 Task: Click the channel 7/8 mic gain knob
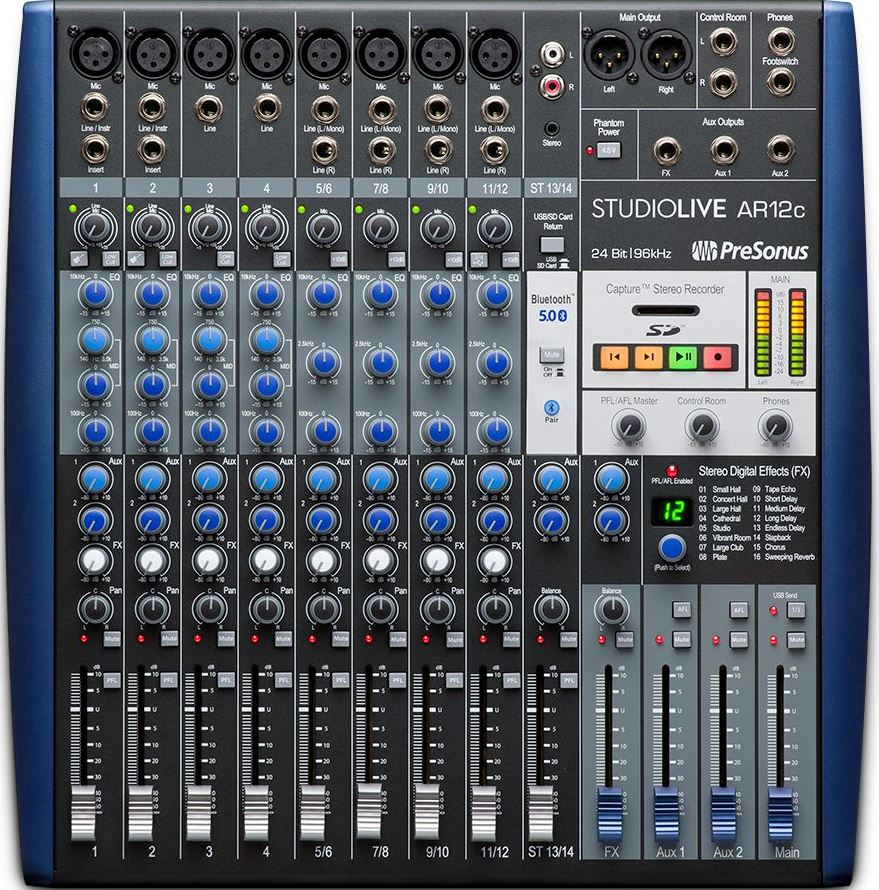[381, 229]
